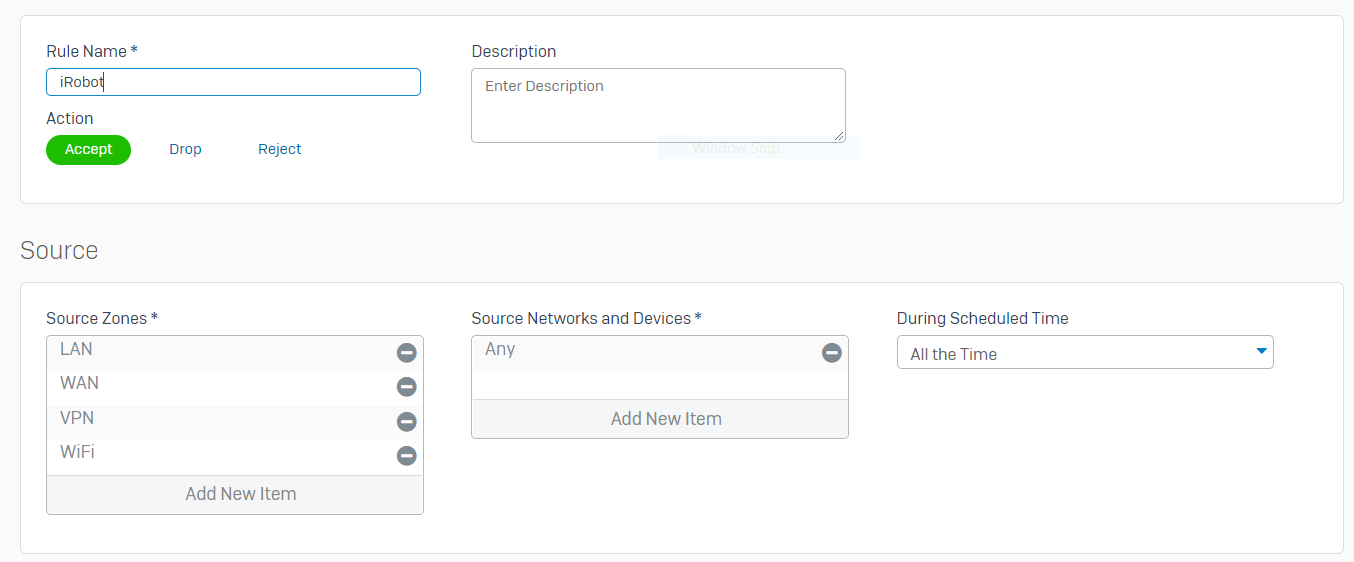Select the Accept action

coord(88,149)
